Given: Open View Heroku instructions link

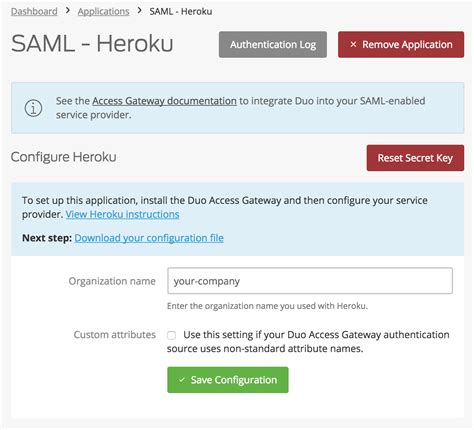Looking at the screenshot, I should click(x=122, y=214).
